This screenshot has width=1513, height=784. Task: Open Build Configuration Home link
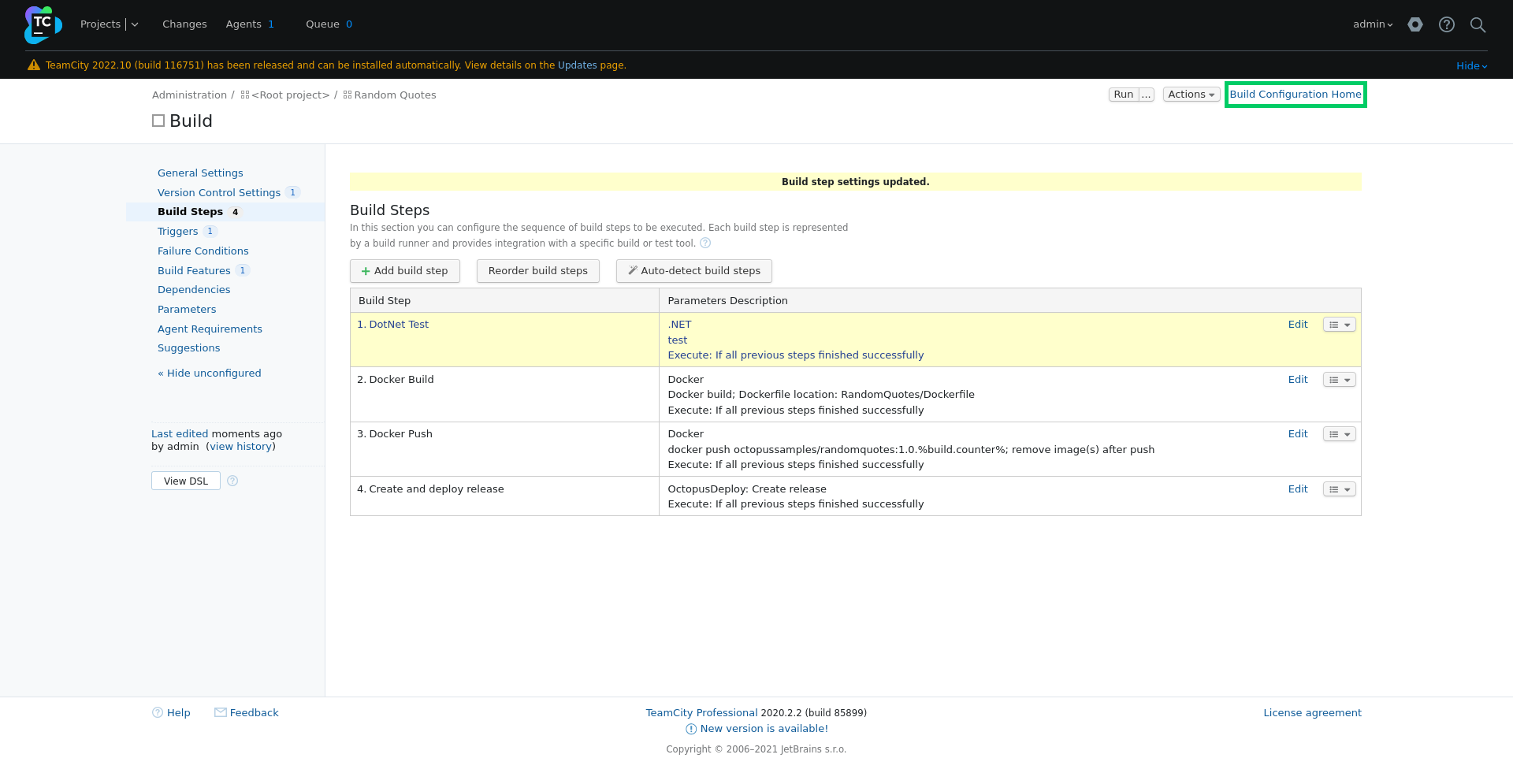(x=1296, y=95)
